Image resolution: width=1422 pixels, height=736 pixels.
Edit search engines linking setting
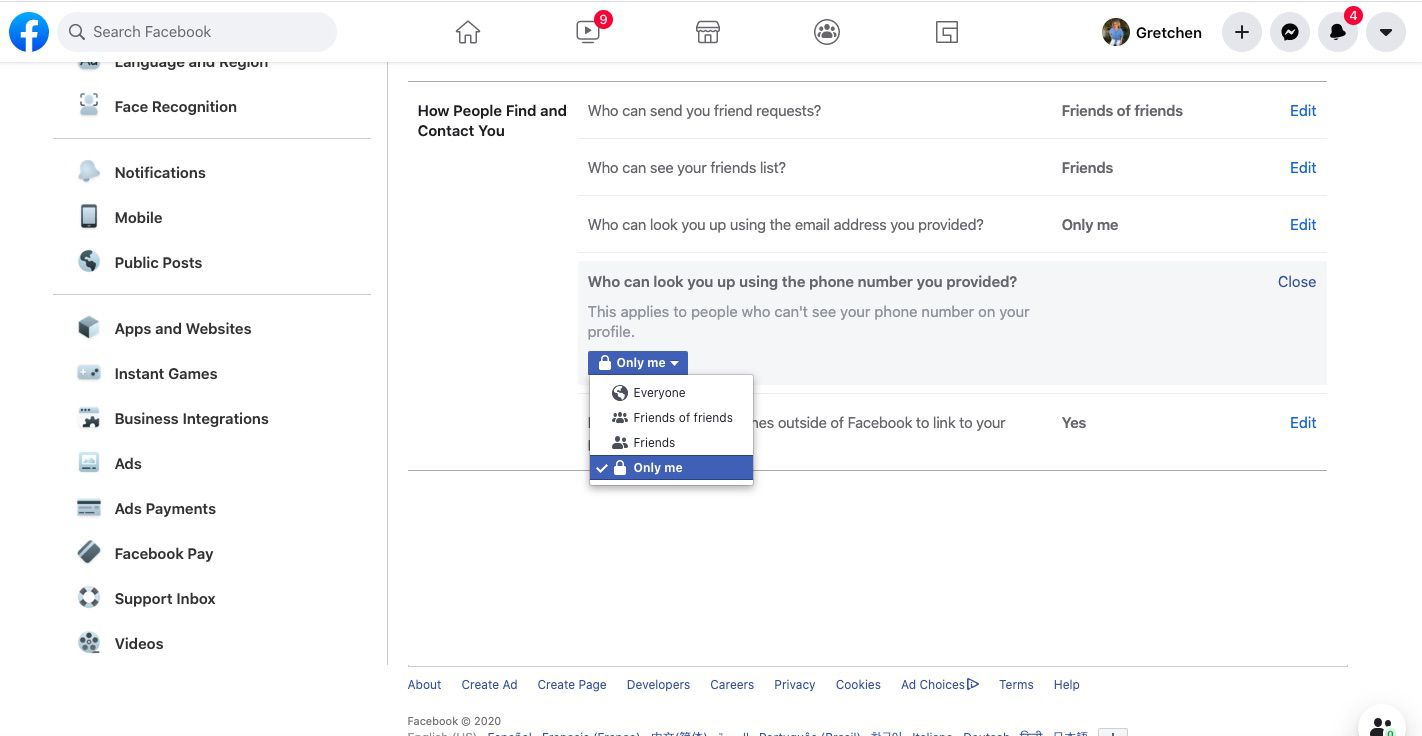[1302, 423]
